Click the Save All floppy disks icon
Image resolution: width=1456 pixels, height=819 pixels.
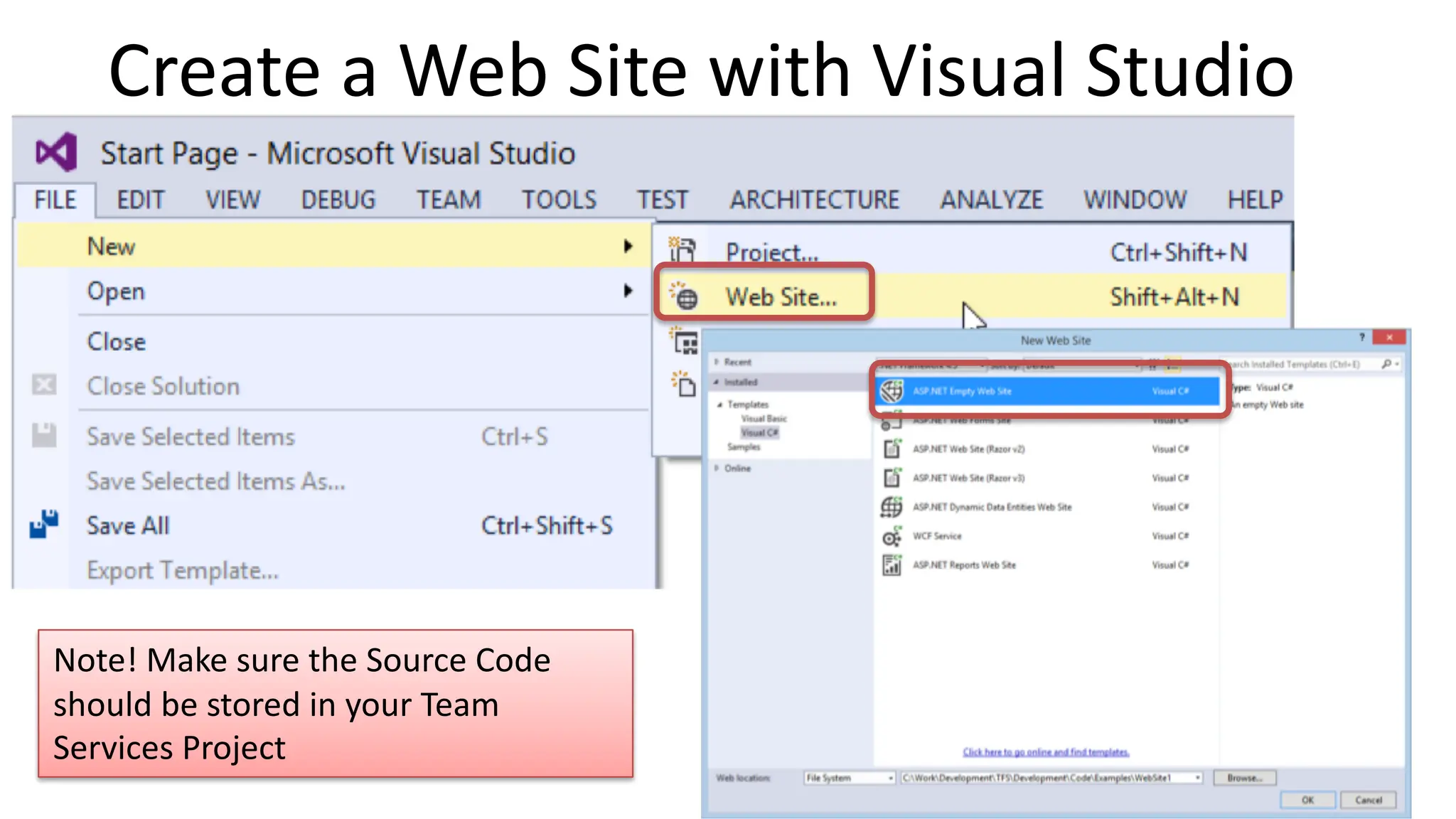44,525
